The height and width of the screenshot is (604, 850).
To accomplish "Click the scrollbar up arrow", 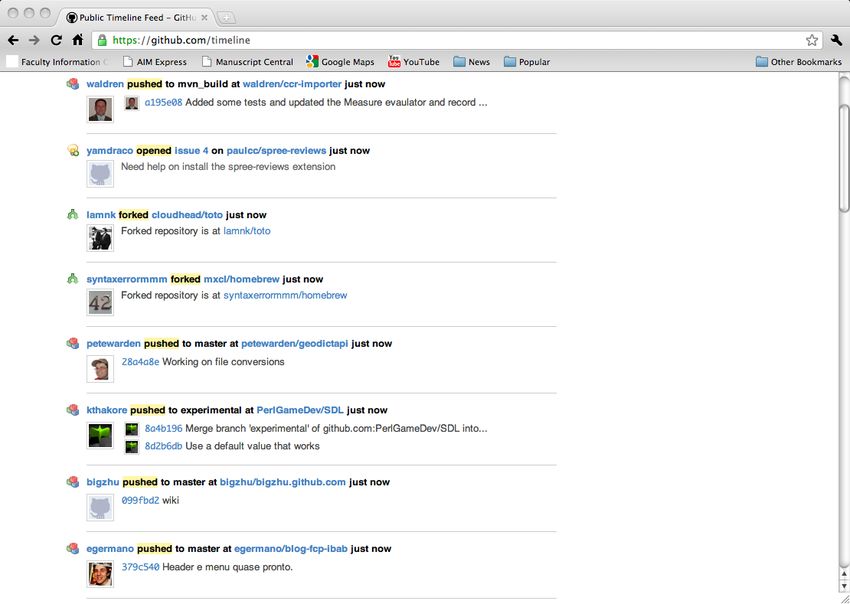I will click(844, 573).
